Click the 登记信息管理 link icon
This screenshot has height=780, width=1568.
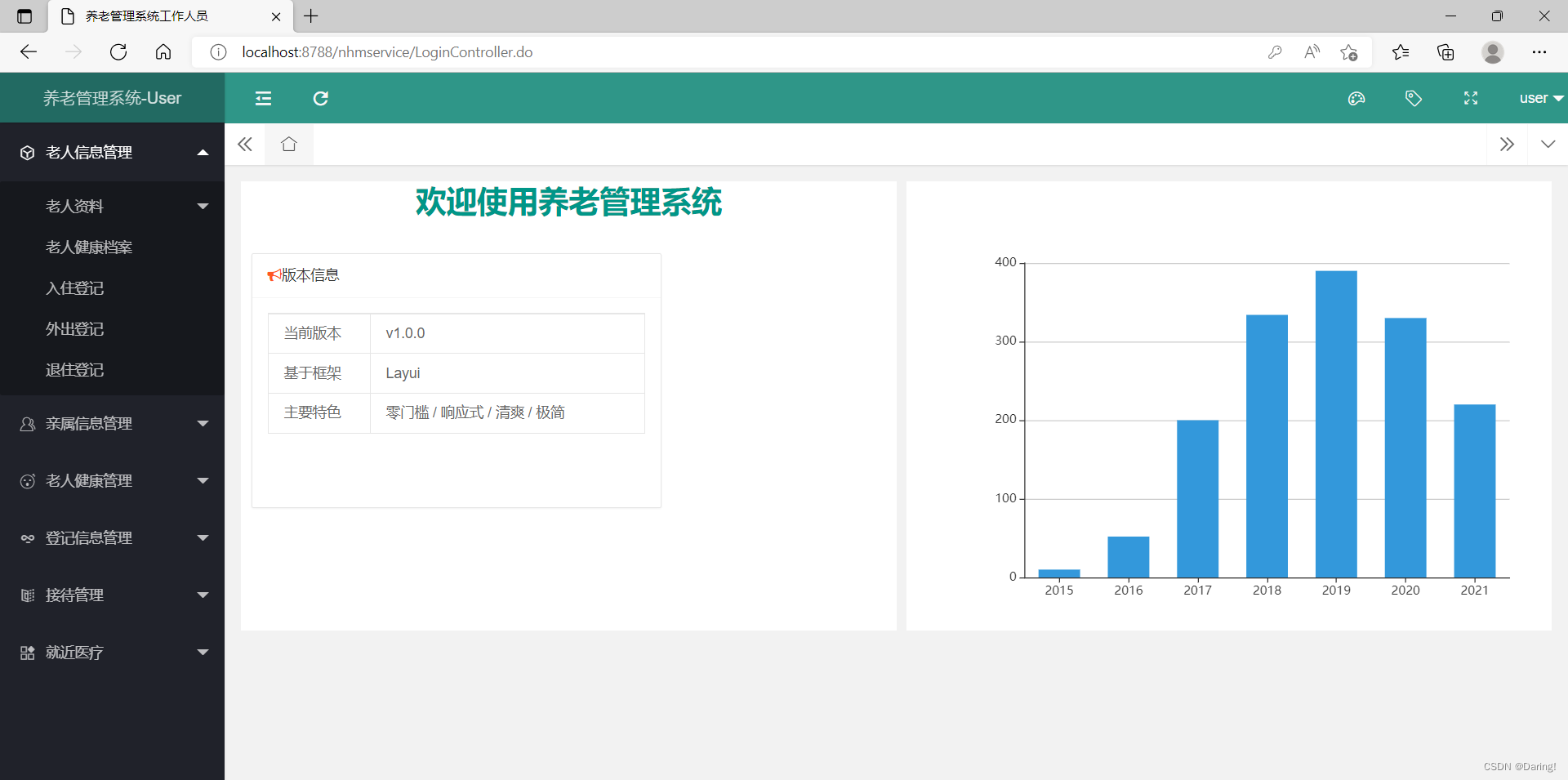(x=28, y=538)
